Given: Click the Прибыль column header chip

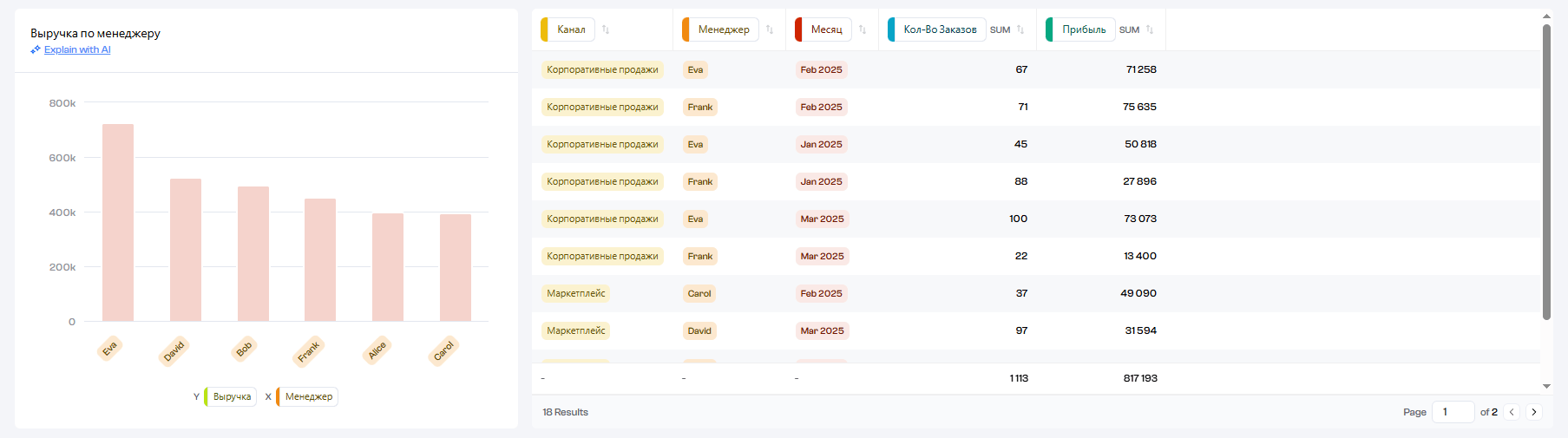Looking at the screenshot, I should (x=1080, y=29).
